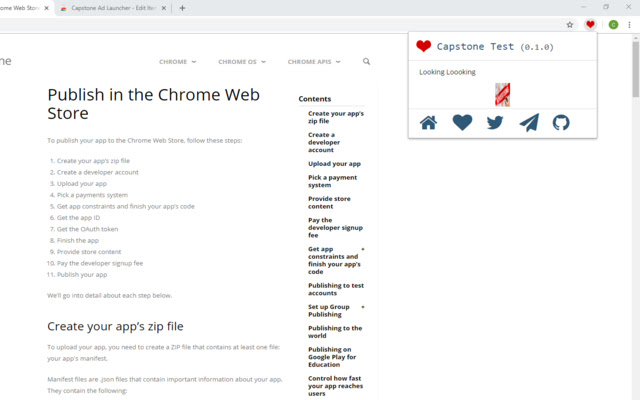Viewport: 640px width, 400px height.
Task: Click the browser address bar
Action: (x=280, y=25)
